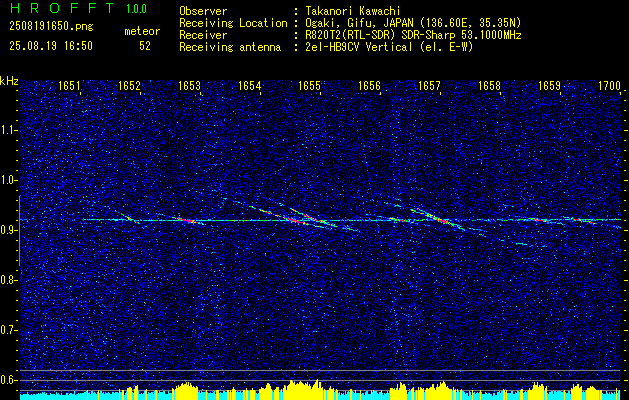Click the kHz axis unit label
The image size is (629, 400).
9,81
